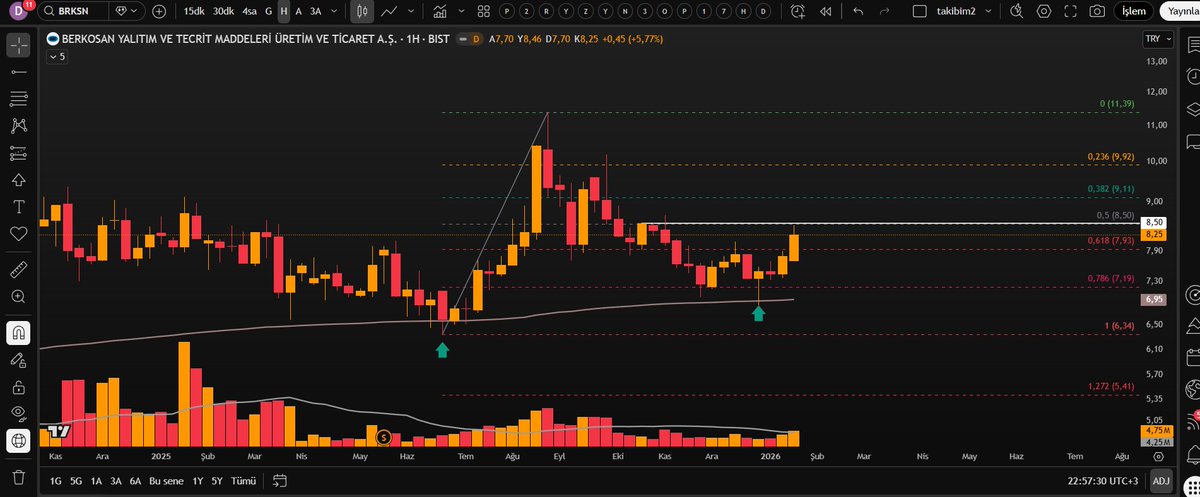Click the BRKSN symbol search box
Screen dimensions: 1200x497
click(x=74, y=11)
